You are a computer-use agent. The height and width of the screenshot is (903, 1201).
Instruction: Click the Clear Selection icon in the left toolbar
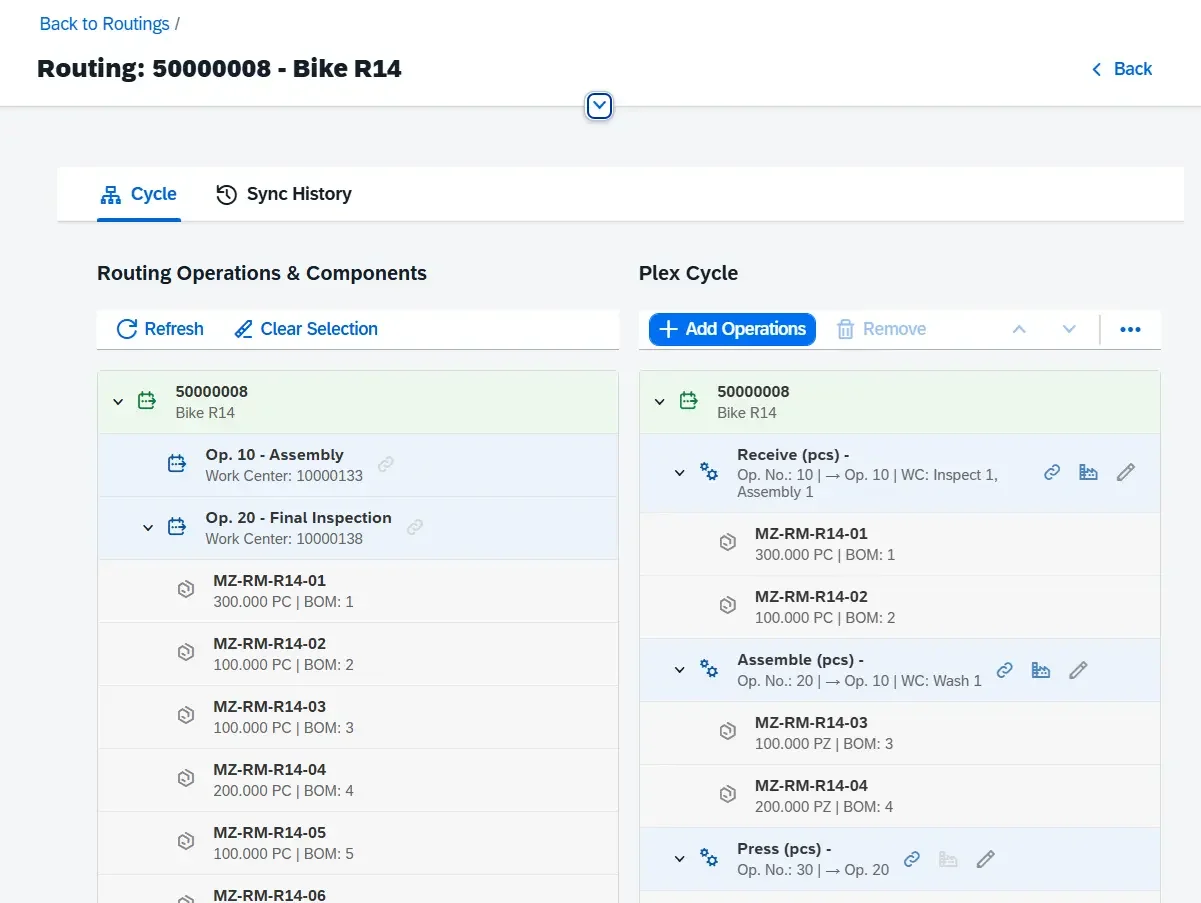(242, 328)
